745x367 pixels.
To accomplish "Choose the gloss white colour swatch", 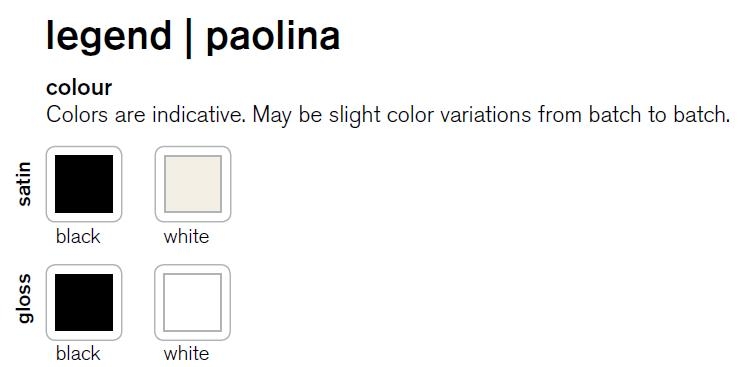I will pos(193,302).
